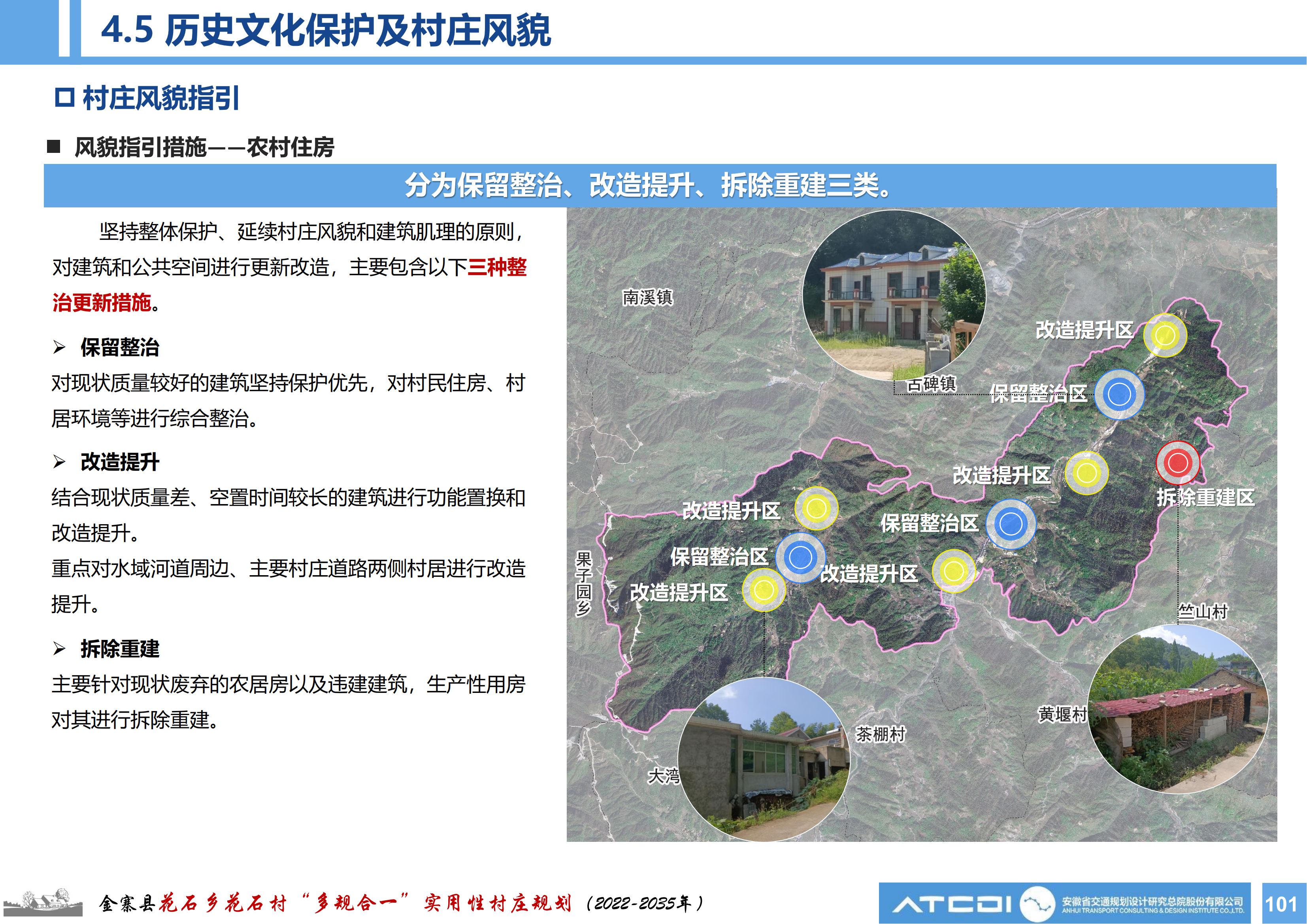Select yellow marker linked to the 茶棚村 photo

[764, 590]
